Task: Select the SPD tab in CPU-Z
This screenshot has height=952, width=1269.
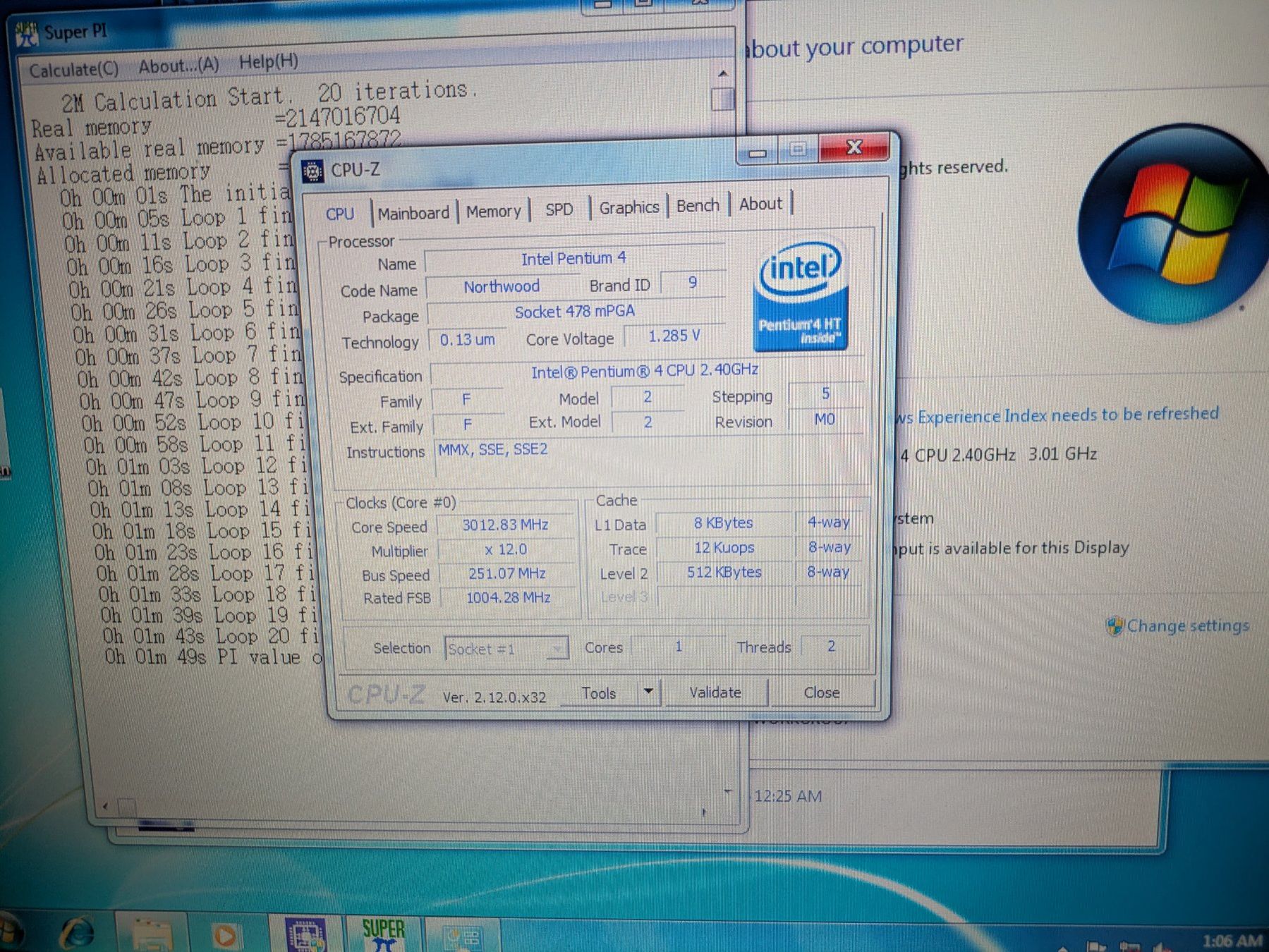Action: click(x=559, y=209)
